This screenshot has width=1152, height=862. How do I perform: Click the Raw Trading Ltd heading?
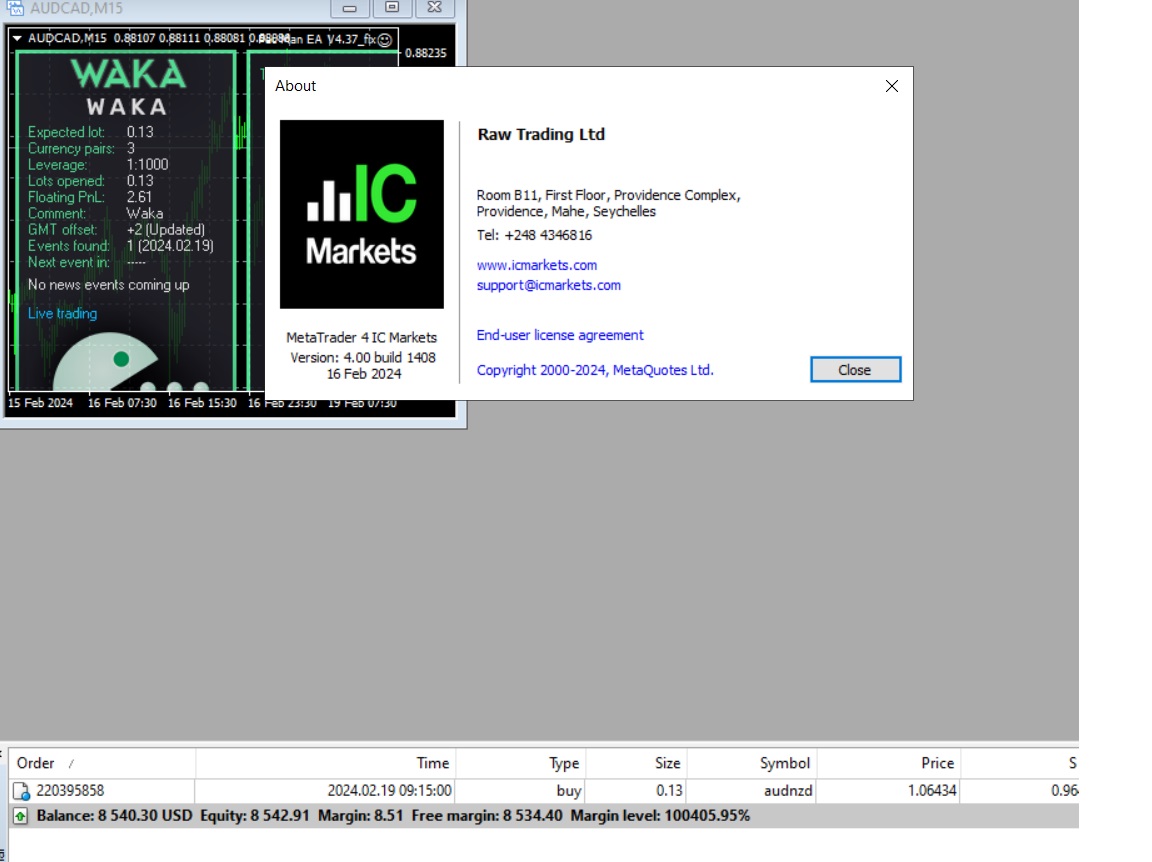[x=541, y=134]
